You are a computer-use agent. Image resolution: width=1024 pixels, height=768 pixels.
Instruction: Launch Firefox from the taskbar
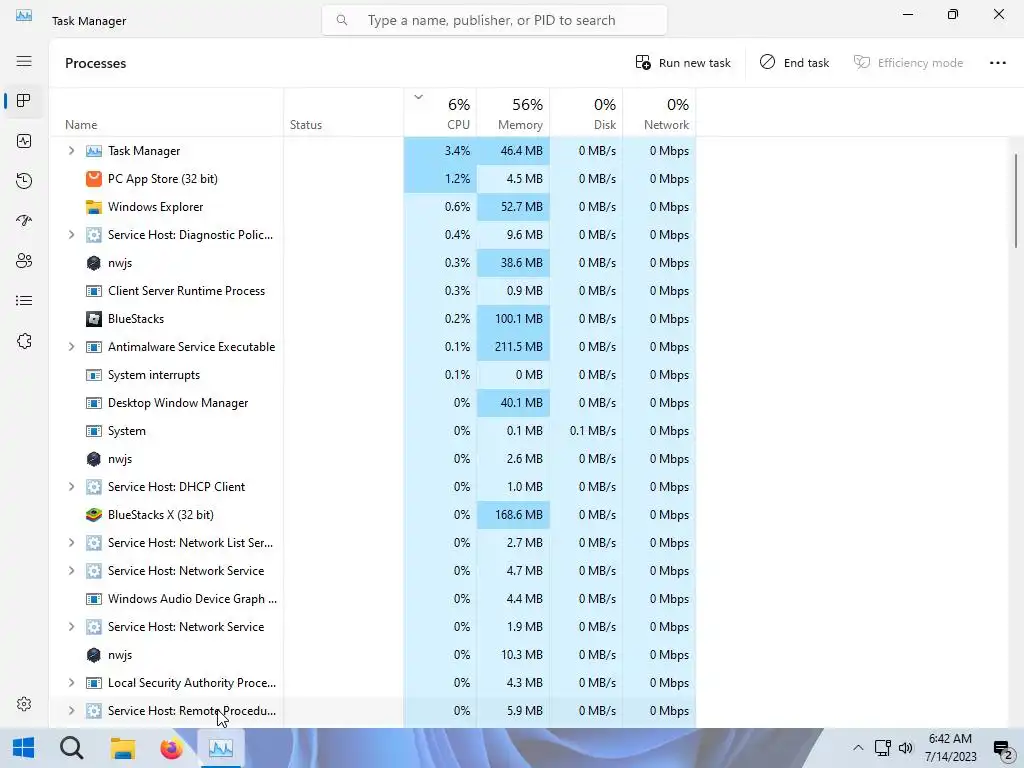171,748
